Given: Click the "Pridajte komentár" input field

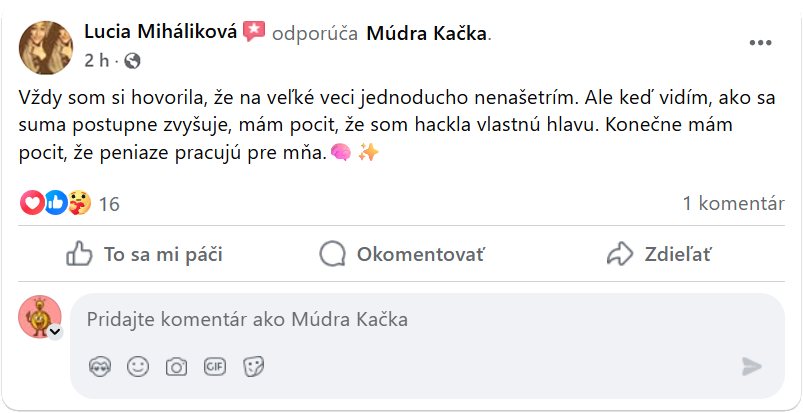Looking at the screenshot, I should click(x=400, y=320).
